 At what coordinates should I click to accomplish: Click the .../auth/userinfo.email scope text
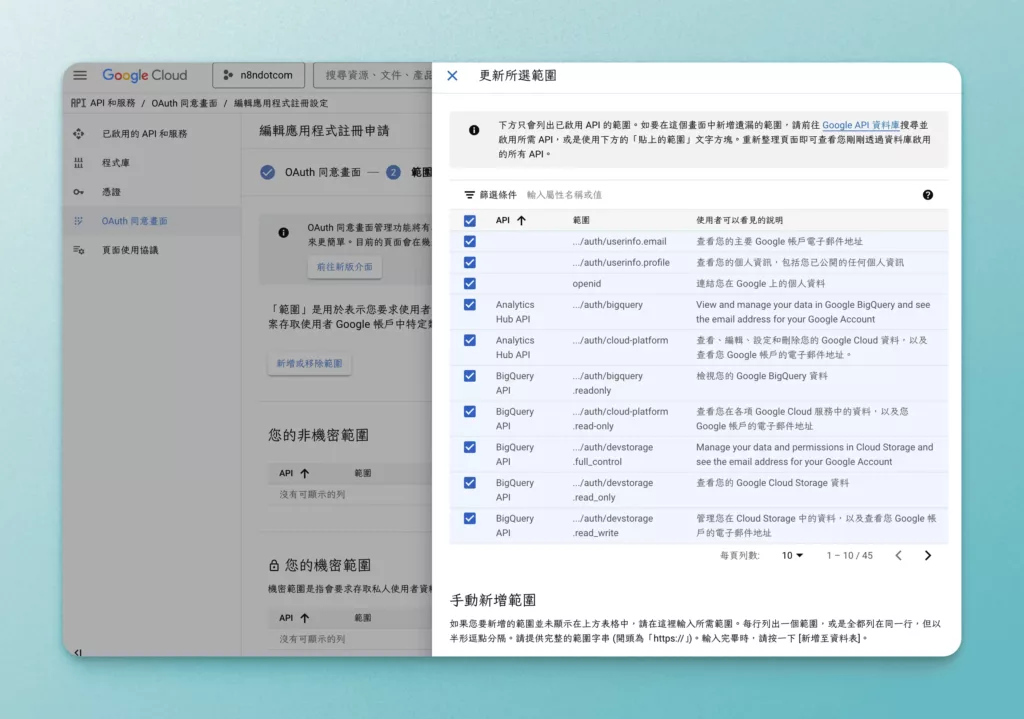(x=619, y=242)
